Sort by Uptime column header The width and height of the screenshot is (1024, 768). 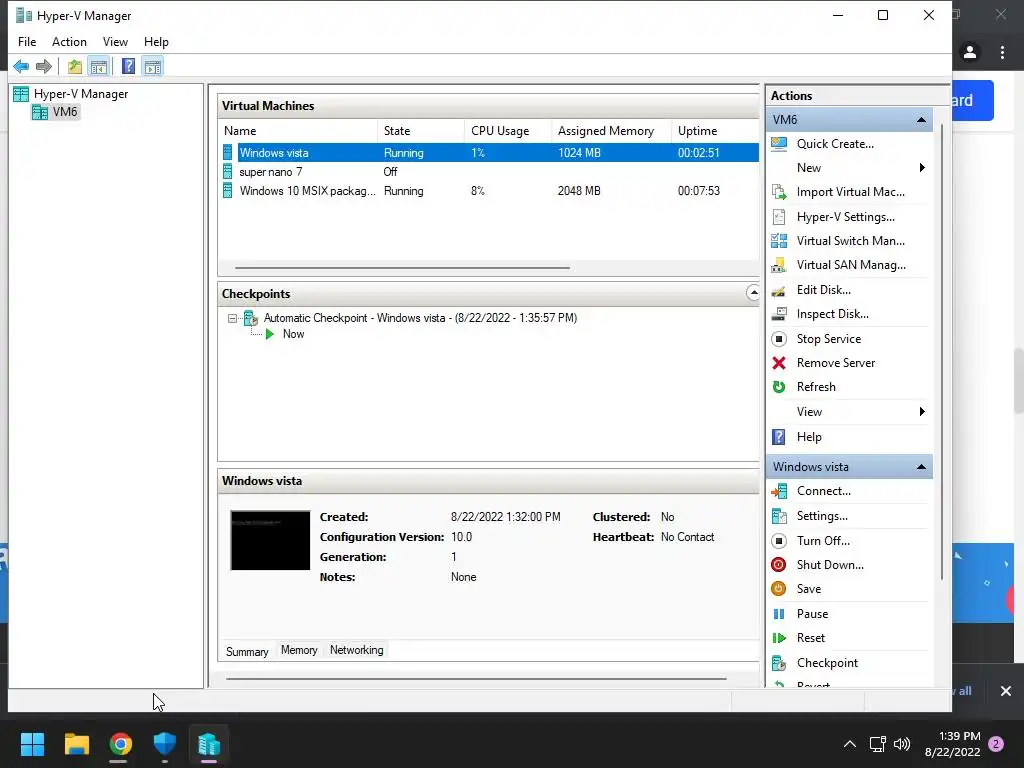[x=715, y=131]
